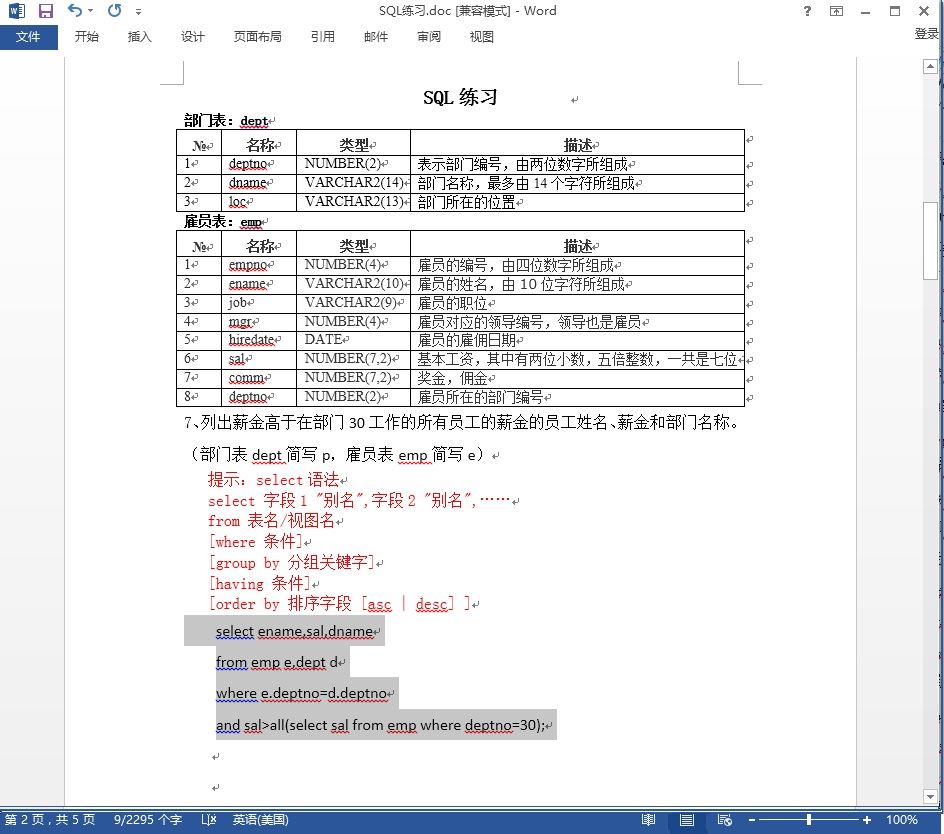
Task: Switch to the 设计 ribbon tab
Action: click(x=193, y=37)
